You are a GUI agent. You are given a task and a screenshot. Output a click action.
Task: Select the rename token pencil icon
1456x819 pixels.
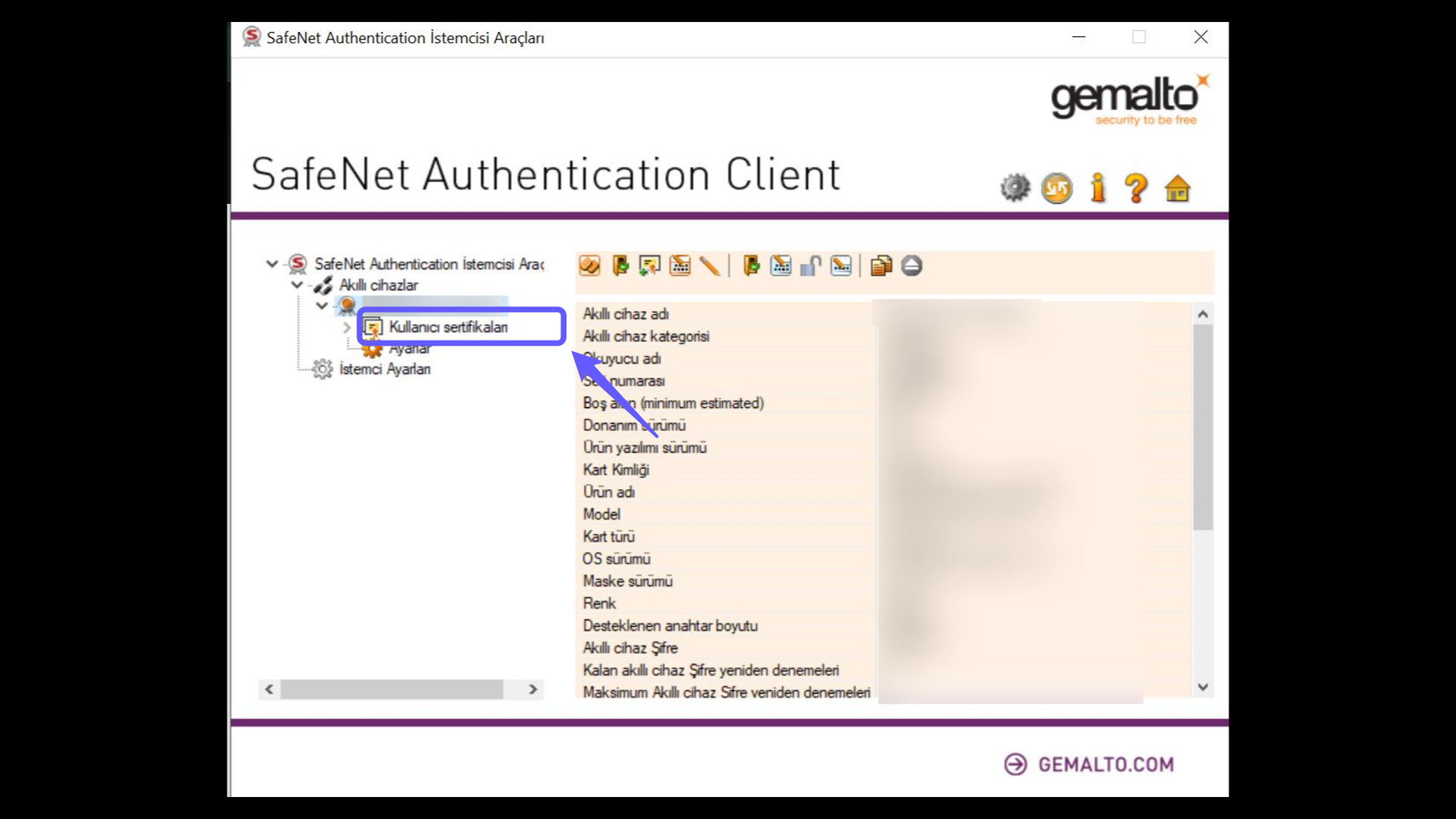click(x=710, y=265)
